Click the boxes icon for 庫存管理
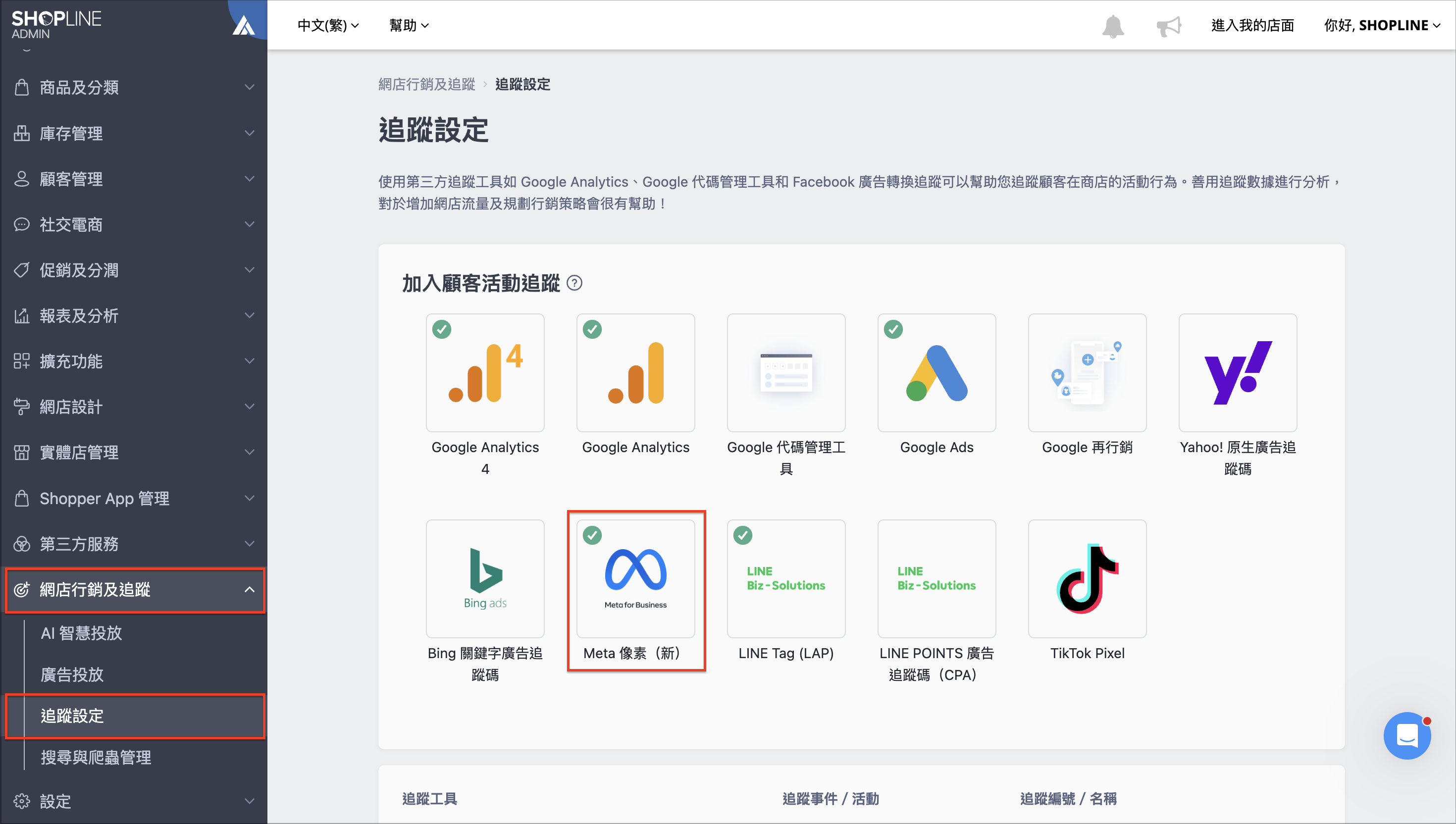Viewport: 1456px width, 824px height. (21, 133)
